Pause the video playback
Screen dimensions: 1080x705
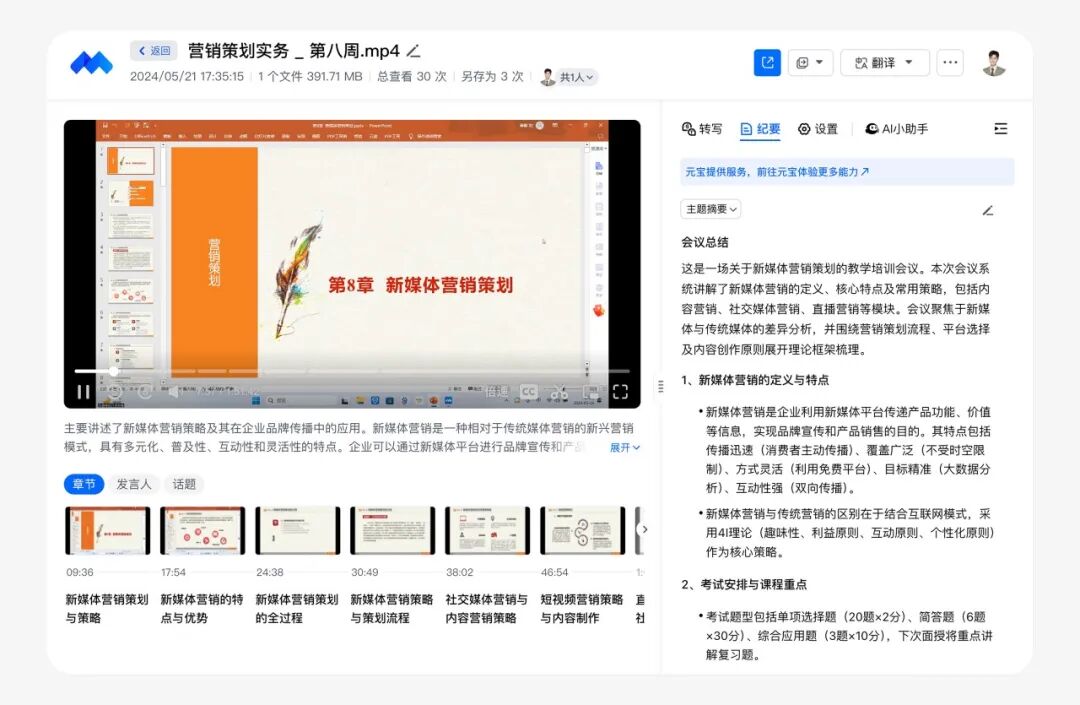[x=84, y=392]
